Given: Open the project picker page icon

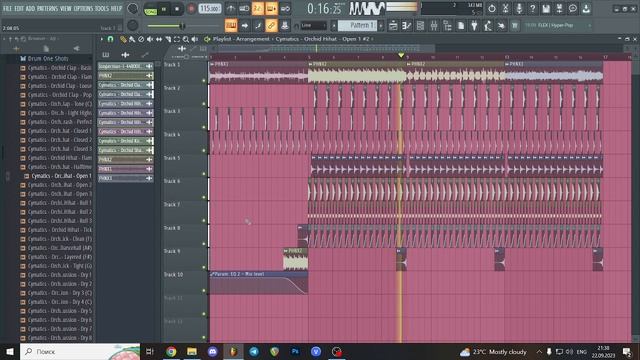Looking at the screenshot, I should (461, 26).
